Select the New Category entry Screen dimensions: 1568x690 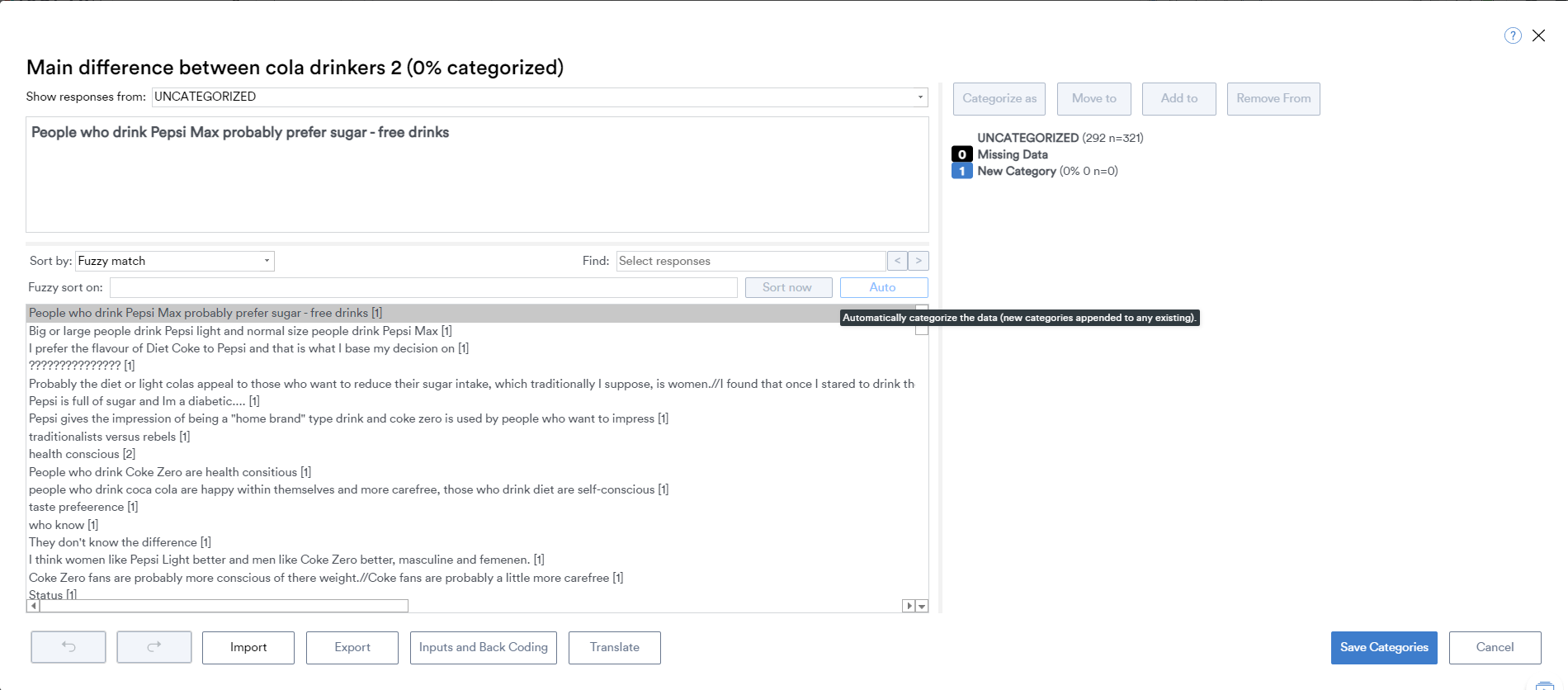coord(1047,171)
